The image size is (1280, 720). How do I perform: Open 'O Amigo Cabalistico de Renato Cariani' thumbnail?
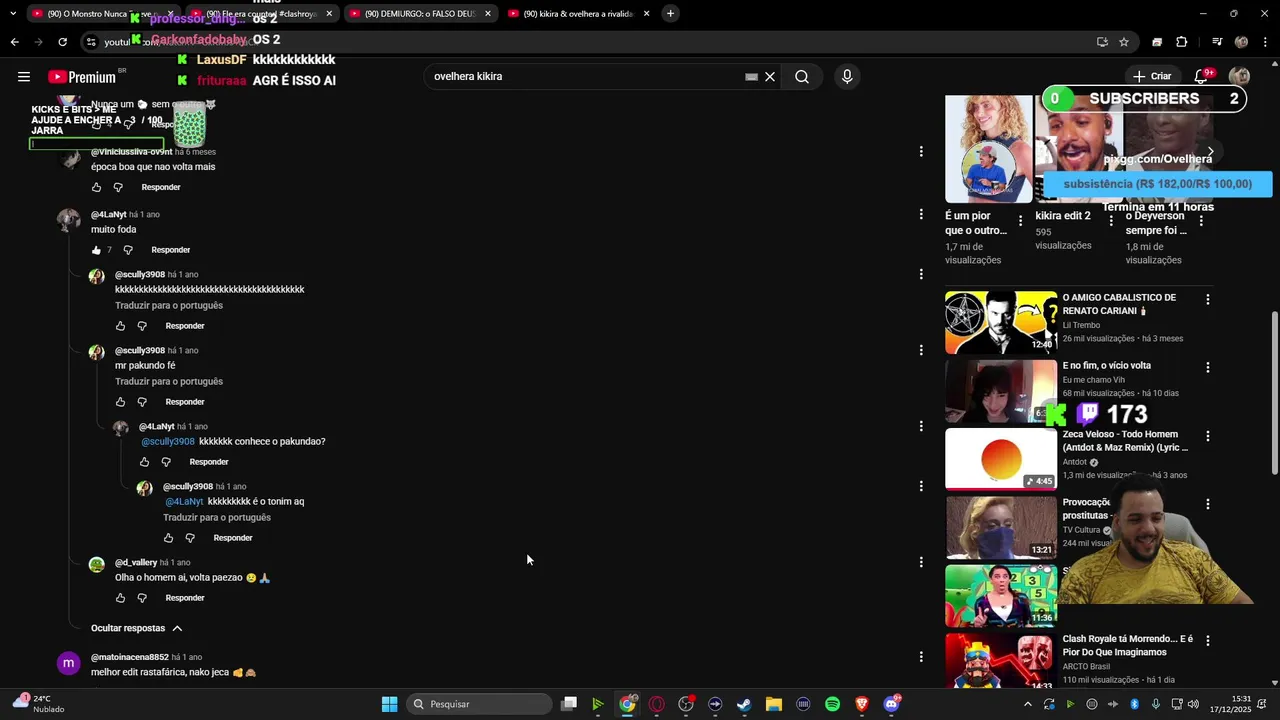click(1001, 323)
